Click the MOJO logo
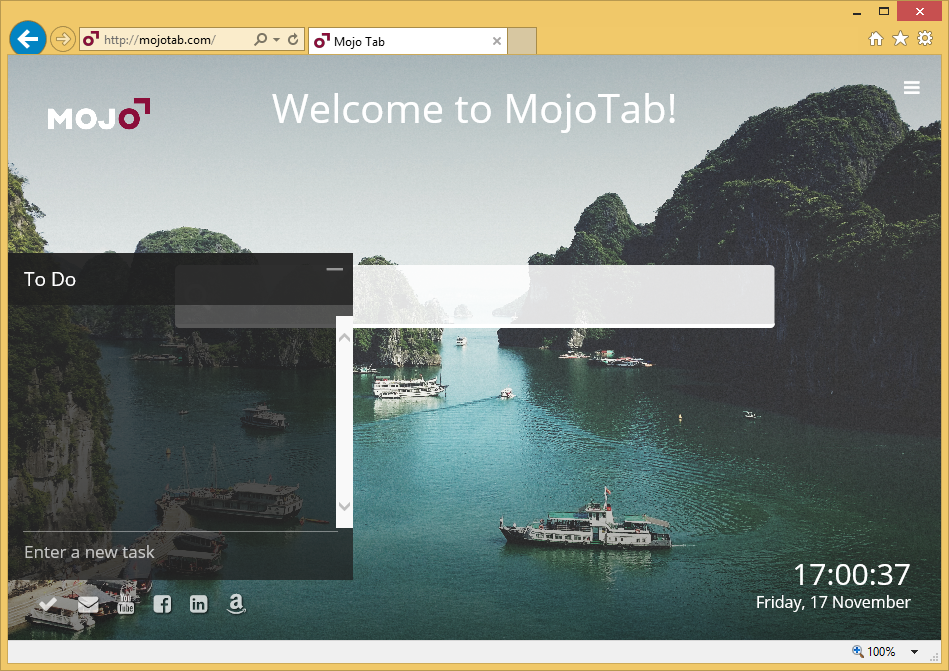This screenshot has width=949, height=671. [99, 114]
